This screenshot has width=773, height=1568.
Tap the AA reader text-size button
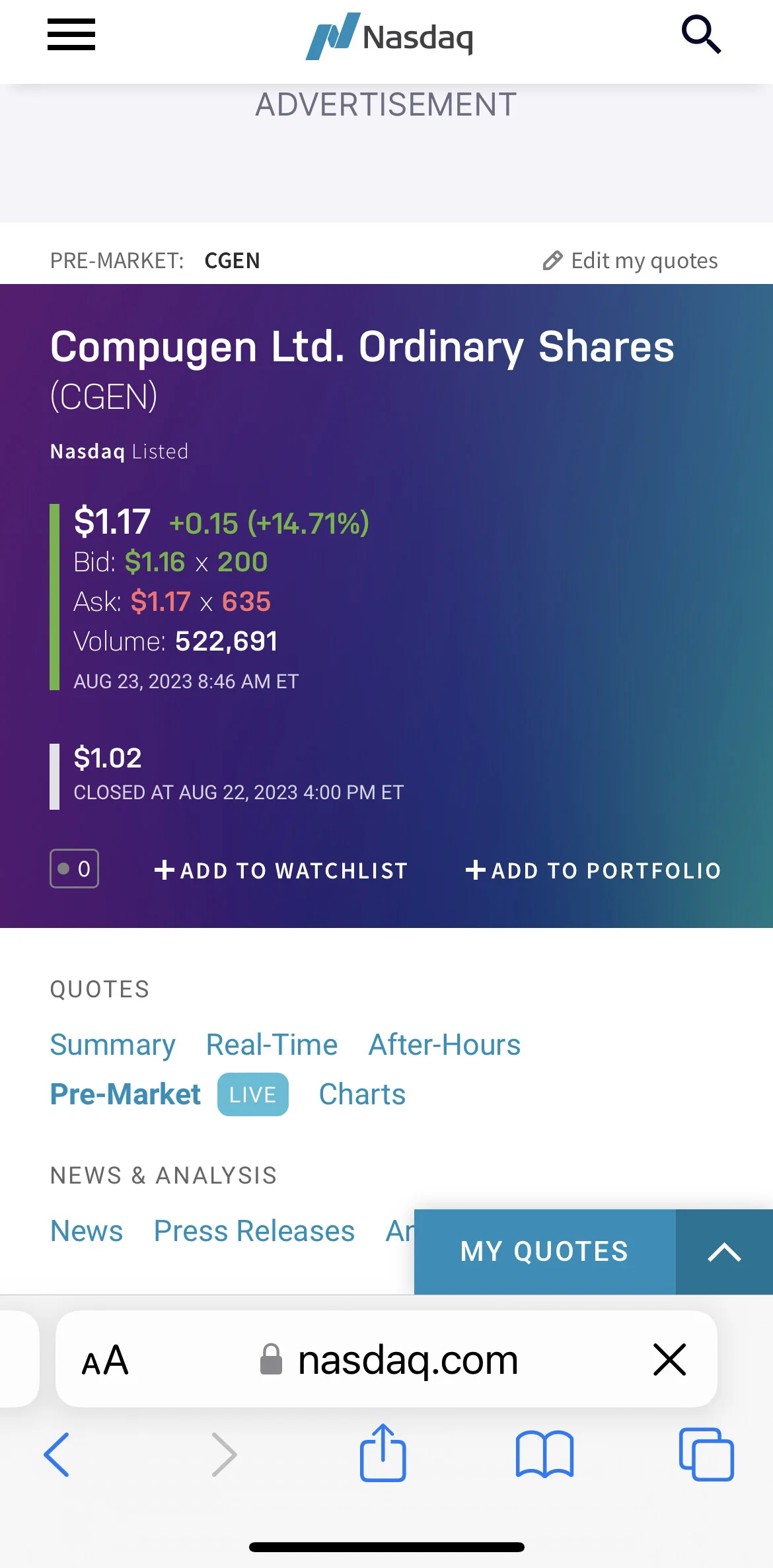point(105,1361)
